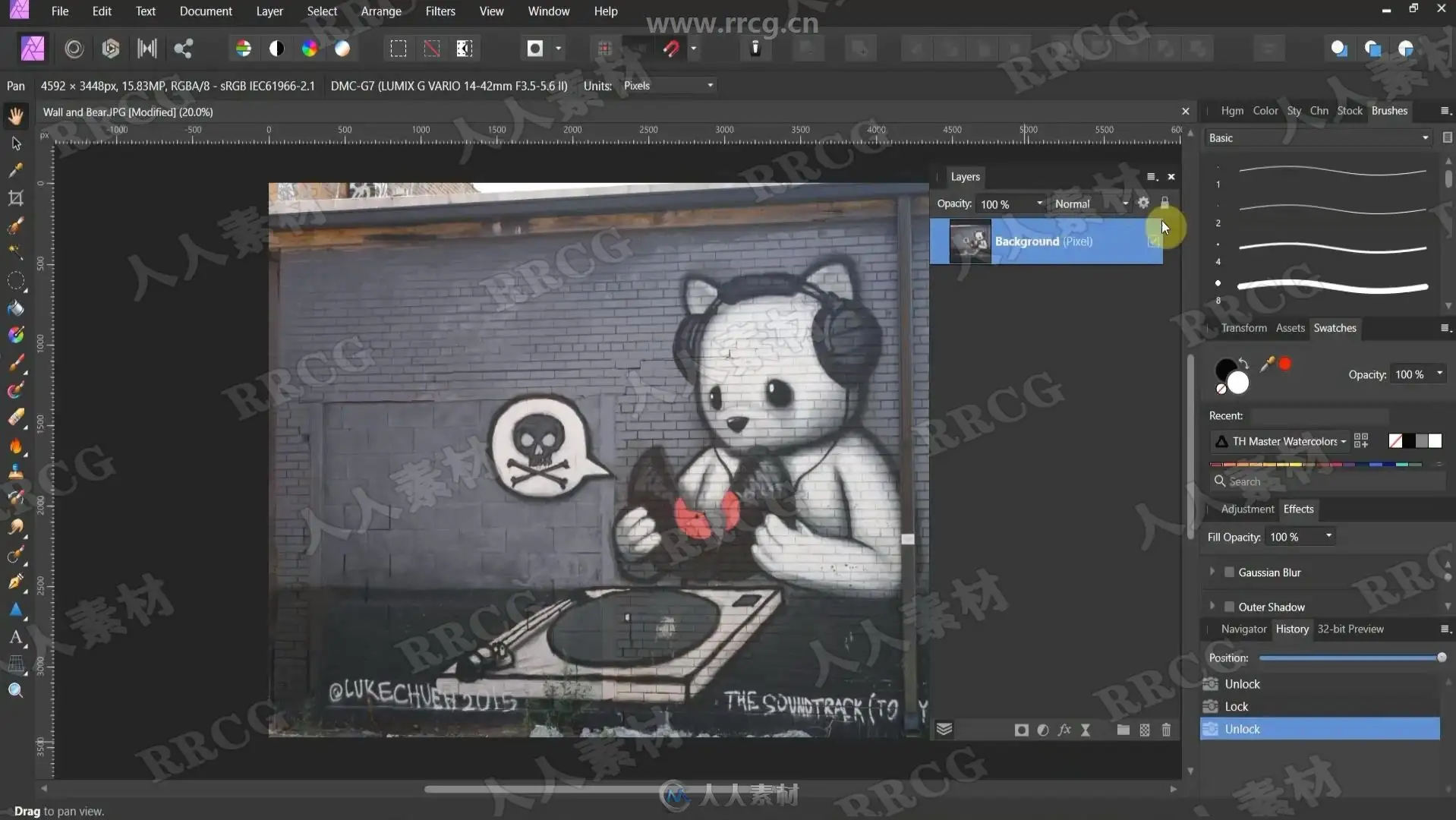
Task: Activate the Crop tool
Action: tap(16, 198)
